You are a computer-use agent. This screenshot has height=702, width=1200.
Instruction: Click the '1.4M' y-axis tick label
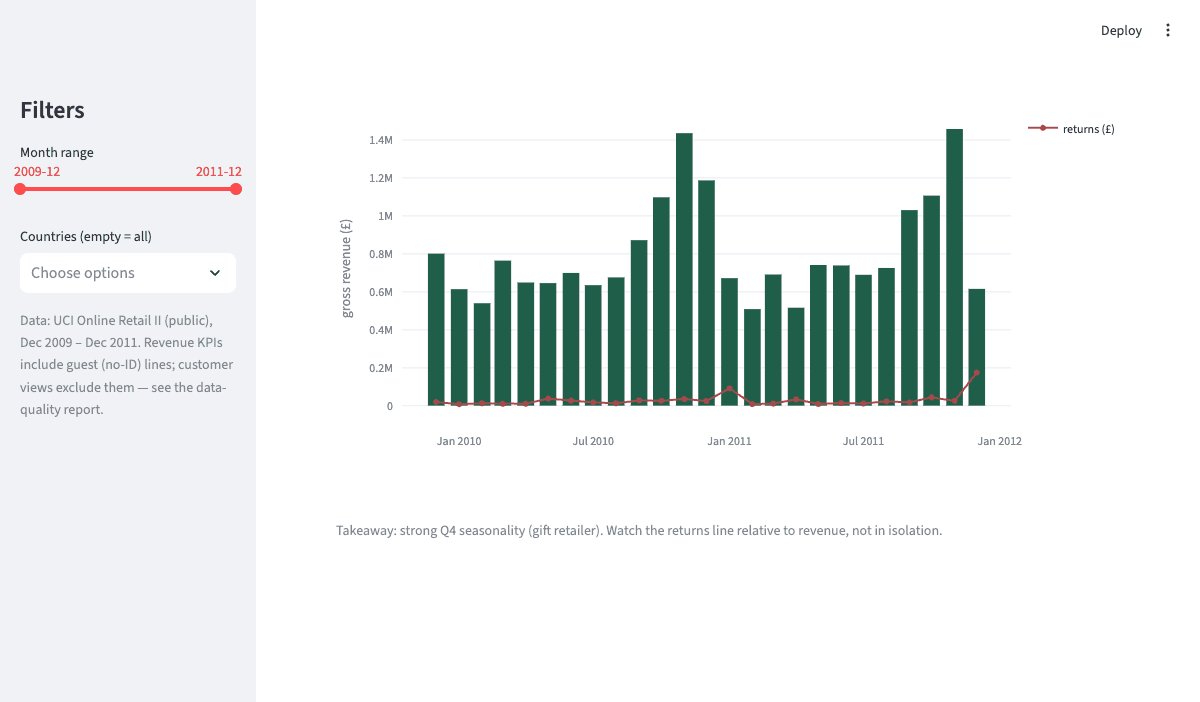tap(381, 140)
